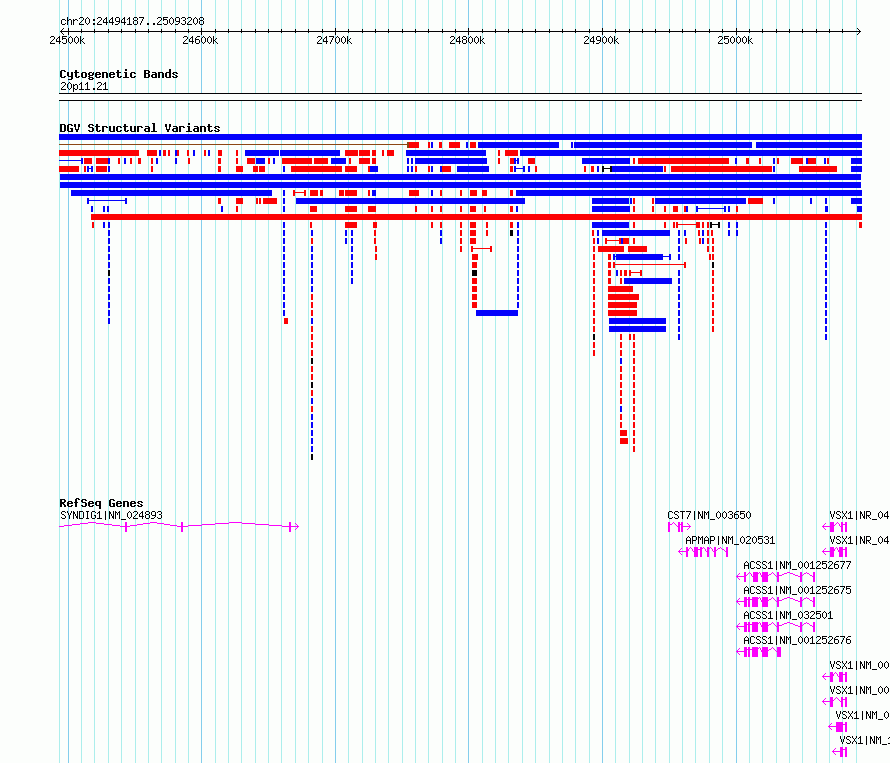Open the ACSS1|NM_001252676 transcript label

(x=797, y=640)
